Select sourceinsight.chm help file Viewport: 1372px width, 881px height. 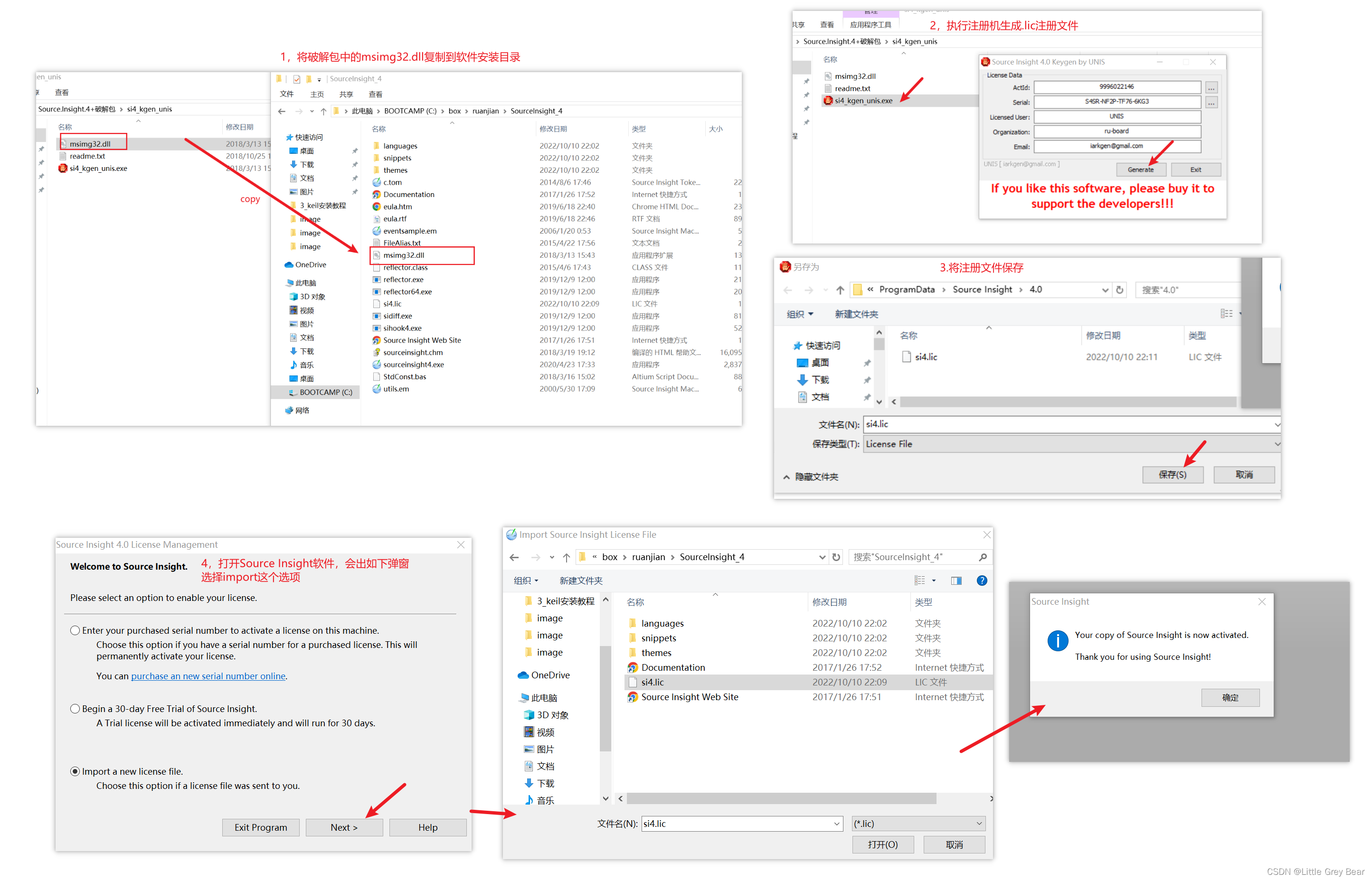coord(413,352)
